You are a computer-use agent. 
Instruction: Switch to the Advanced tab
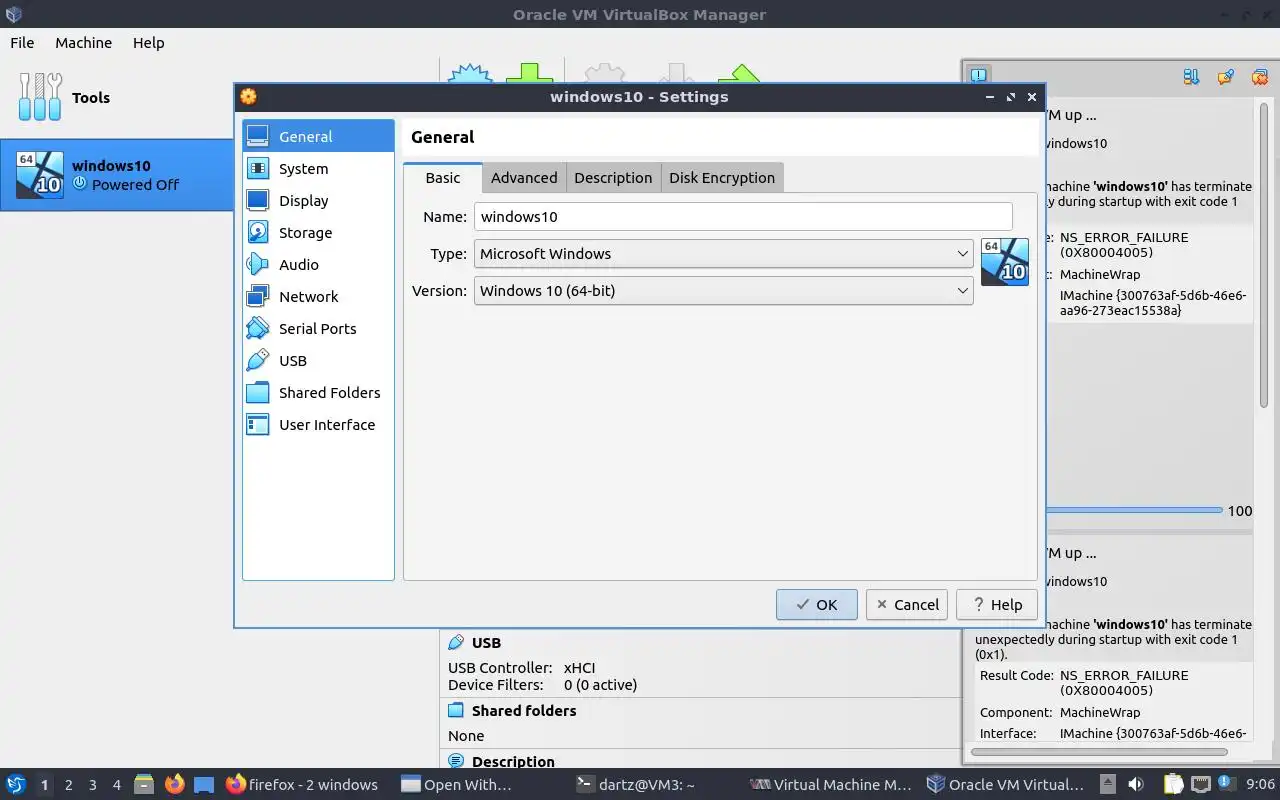point(524,178)
